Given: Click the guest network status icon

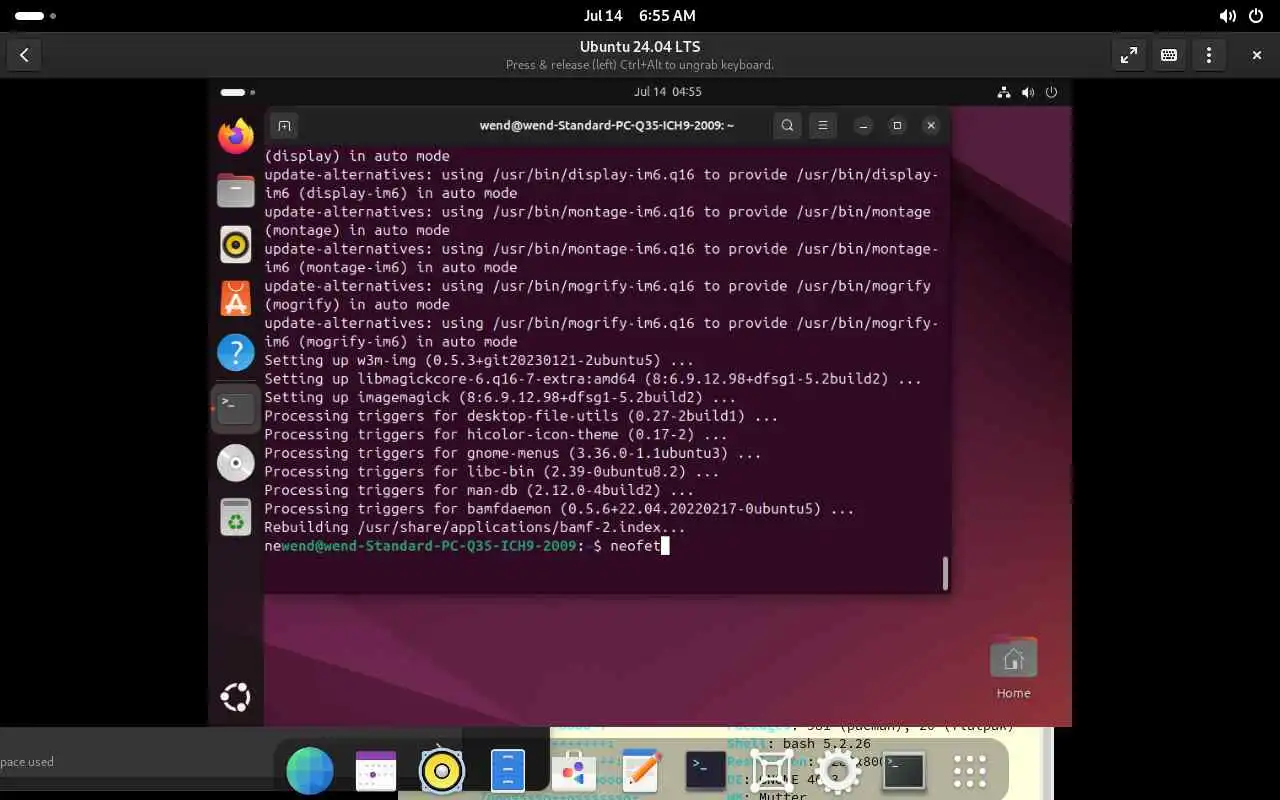Looking at the screenshot, I should pos(1004,92).
